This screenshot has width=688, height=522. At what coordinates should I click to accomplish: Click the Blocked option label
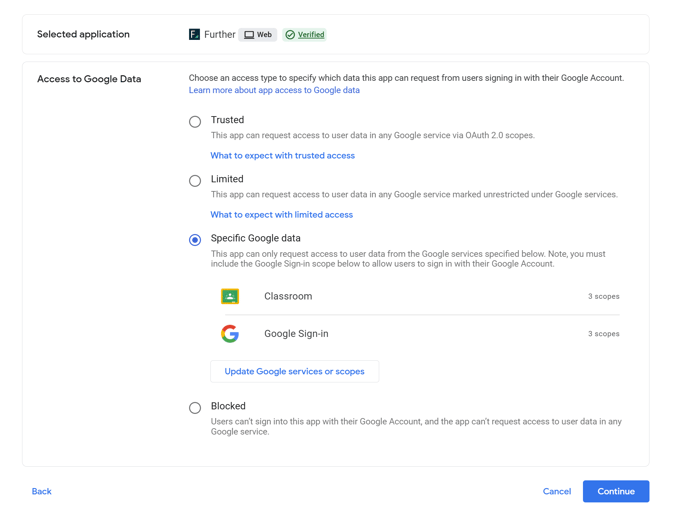click(x=228, y=406)
